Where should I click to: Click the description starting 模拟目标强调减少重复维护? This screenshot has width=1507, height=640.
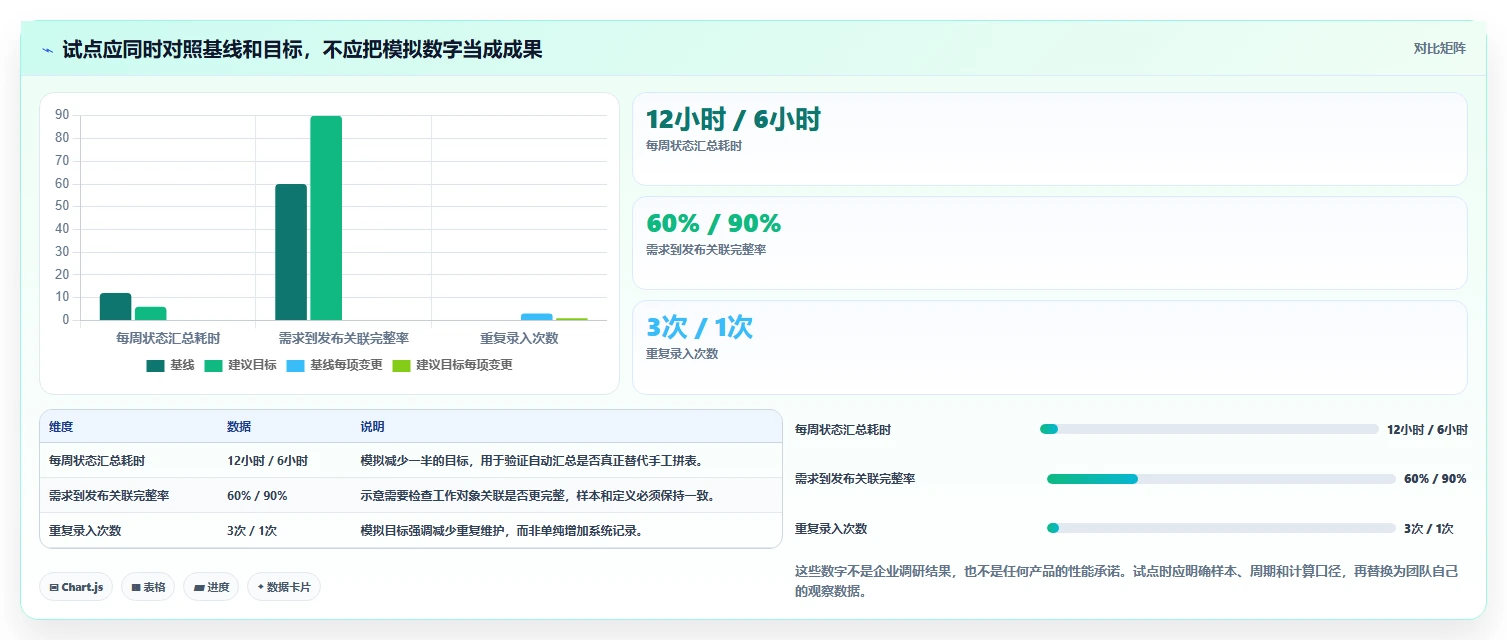501,531
